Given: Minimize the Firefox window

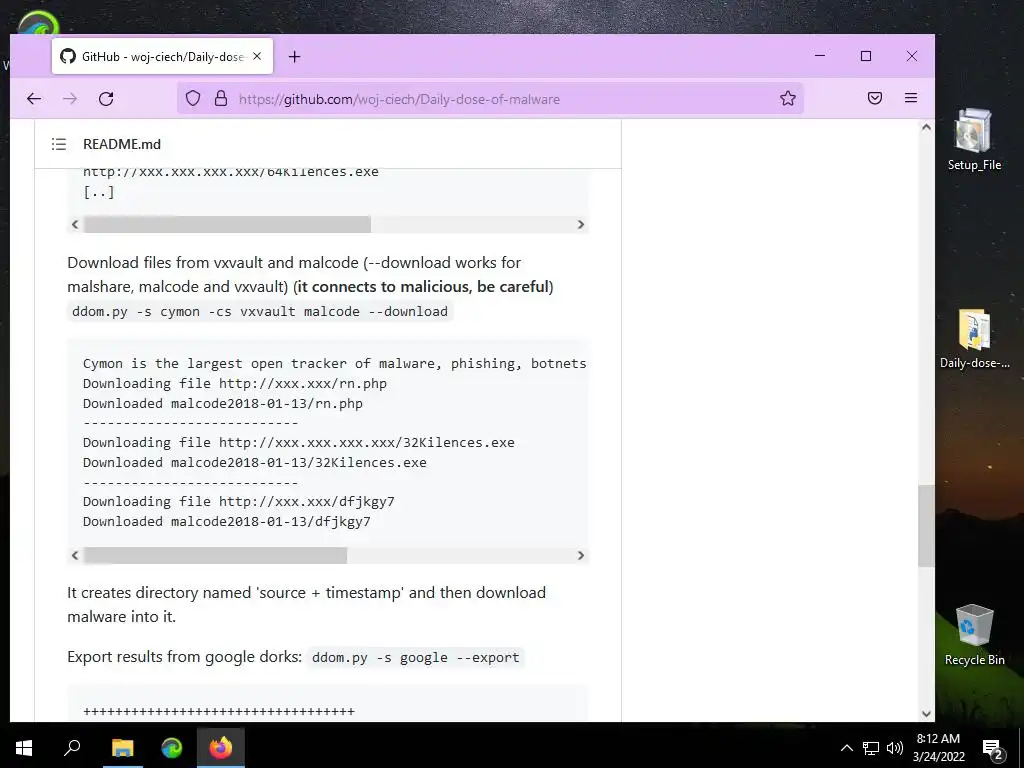Looking at the screenshot, I should 820,56.
